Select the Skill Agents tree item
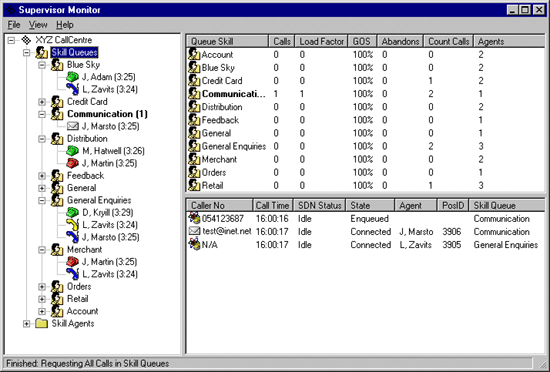Image resolution: width=550 pixels, height=372 pixels. (x=73, y=323)
